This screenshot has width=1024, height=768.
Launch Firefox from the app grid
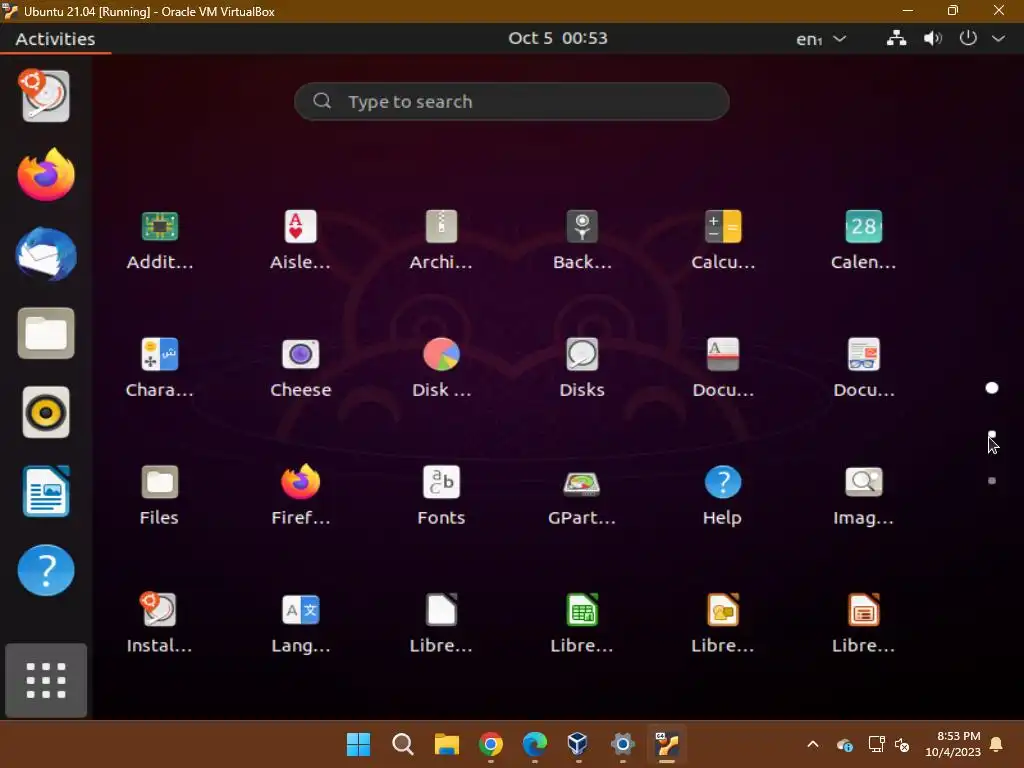[300, 495]
